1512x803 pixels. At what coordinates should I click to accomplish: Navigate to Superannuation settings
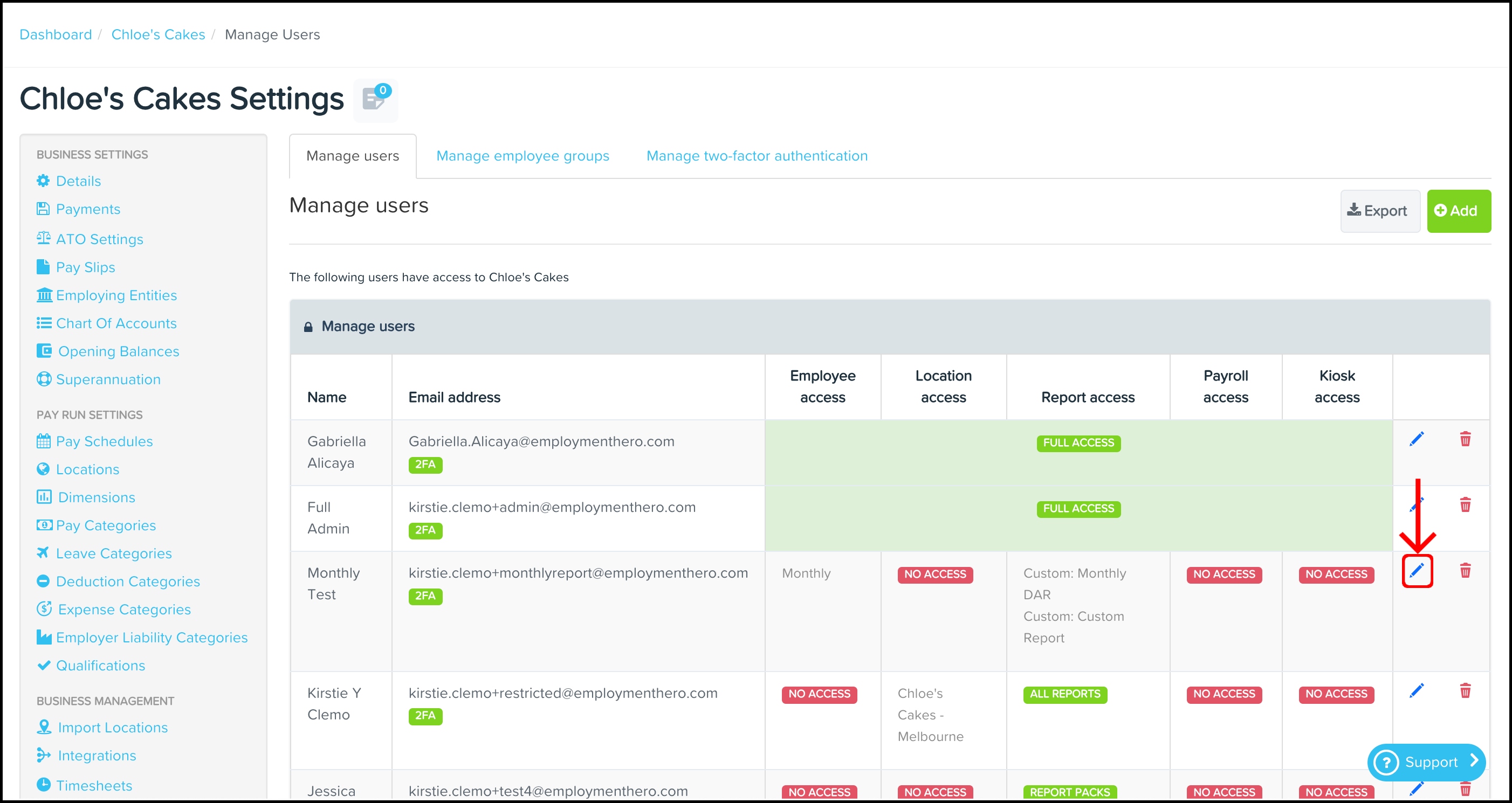[108, 379]
